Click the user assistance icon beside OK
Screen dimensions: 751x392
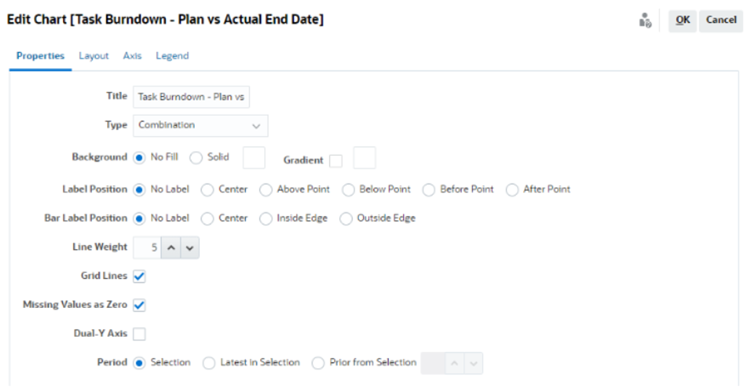pyautogui.click(x=645, y=21)
